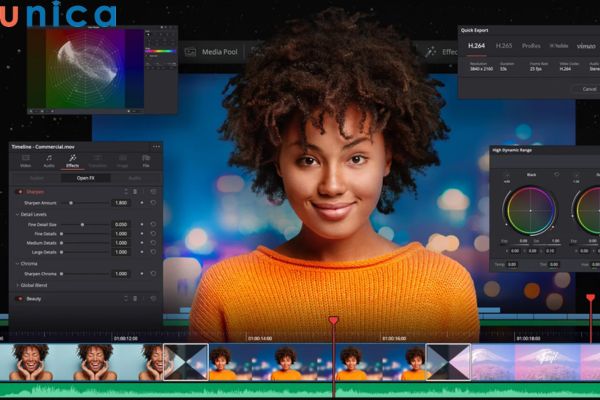This screenshot has width=600, height=400.
Task: Add keyframe for Sharpen Chroma
Action: click(x=142, y=274)
